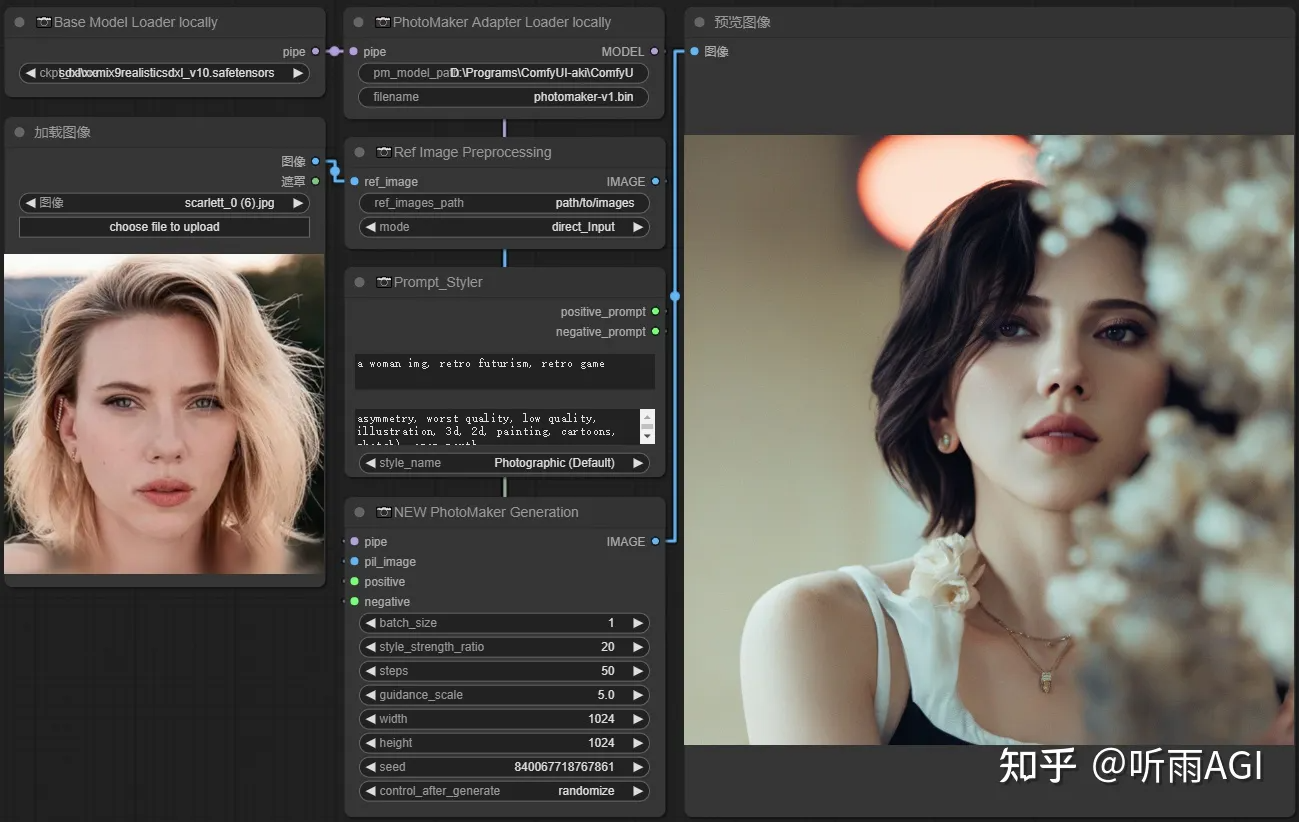Collapse the 预览图像 node via its dot

tap(699, 22)
